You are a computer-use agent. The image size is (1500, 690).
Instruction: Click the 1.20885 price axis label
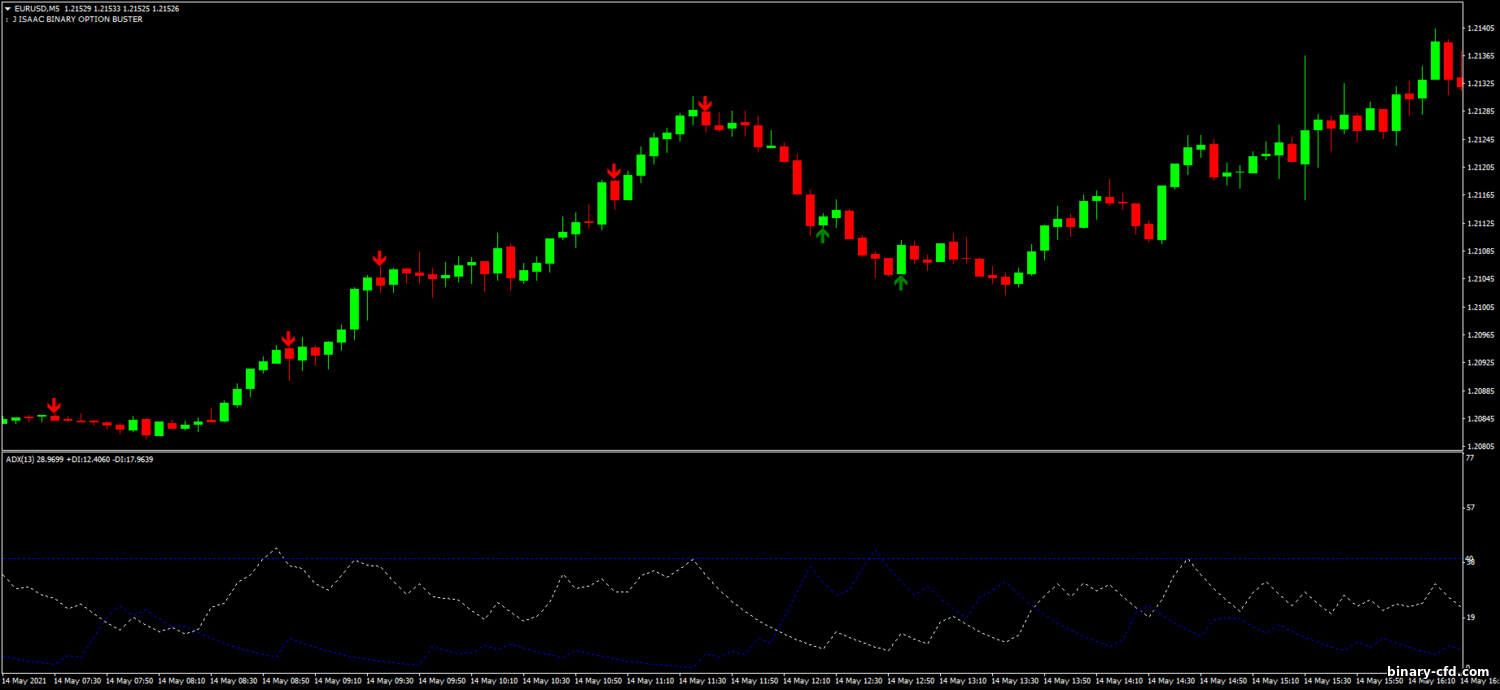point(1480,391)
